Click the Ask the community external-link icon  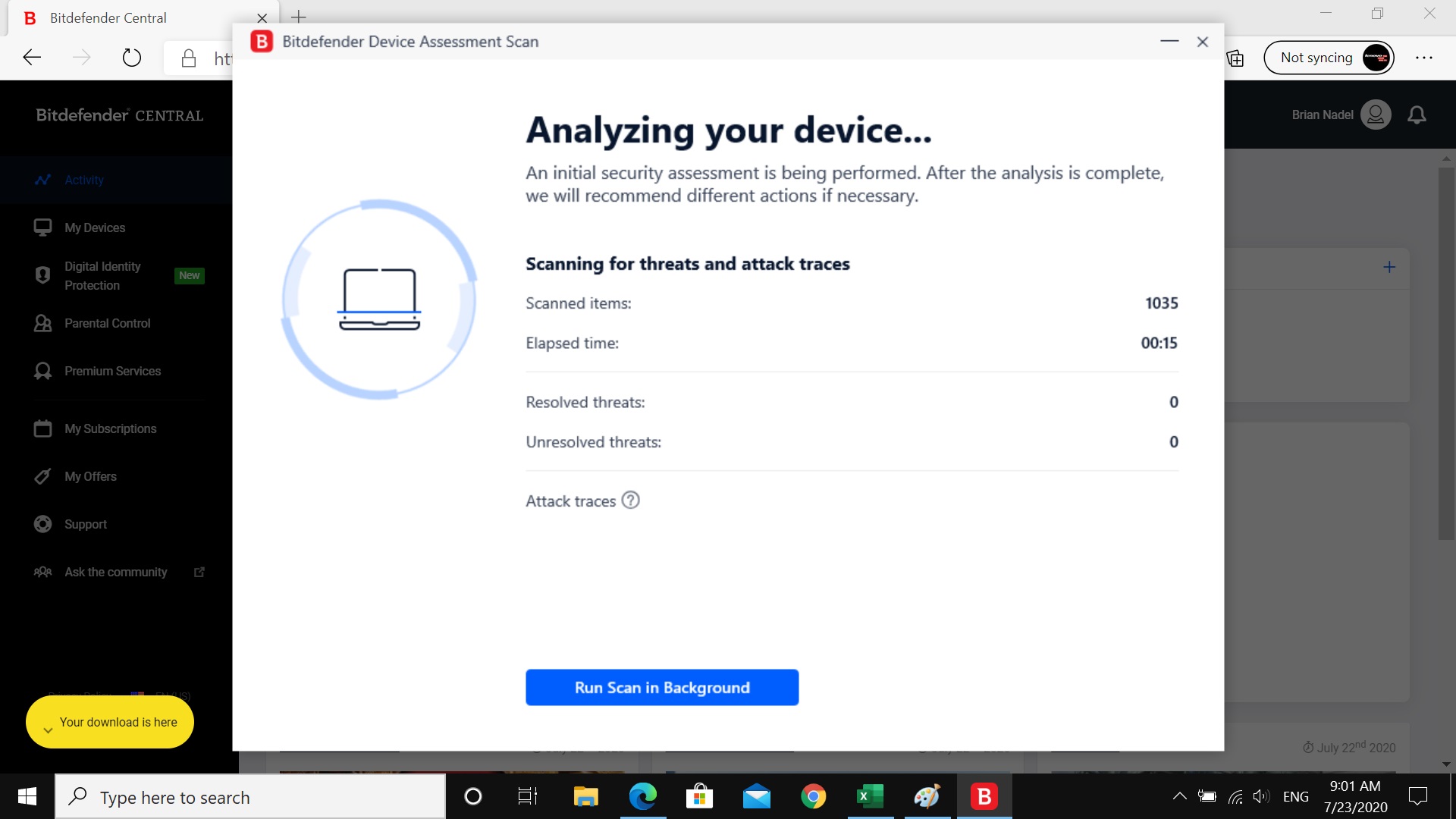pos(199,572)
